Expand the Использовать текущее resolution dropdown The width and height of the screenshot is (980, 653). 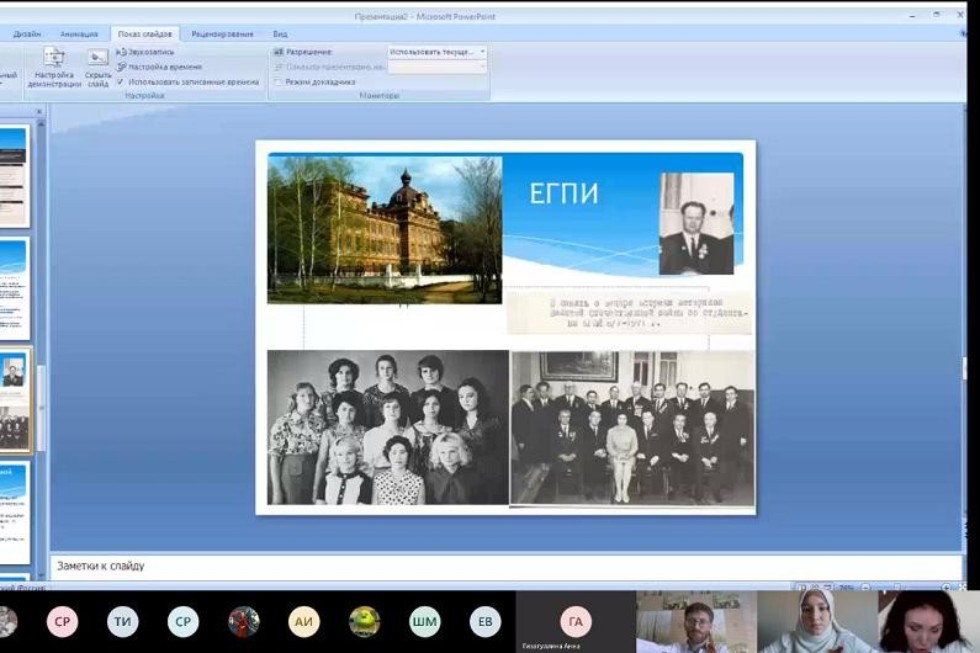482,52
